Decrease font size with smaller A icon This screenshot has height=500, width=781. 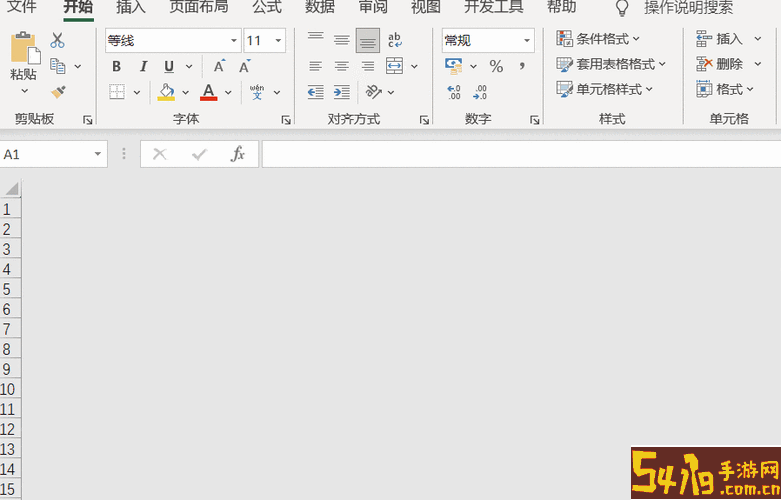pyautogui.click(x=245, y=66)
